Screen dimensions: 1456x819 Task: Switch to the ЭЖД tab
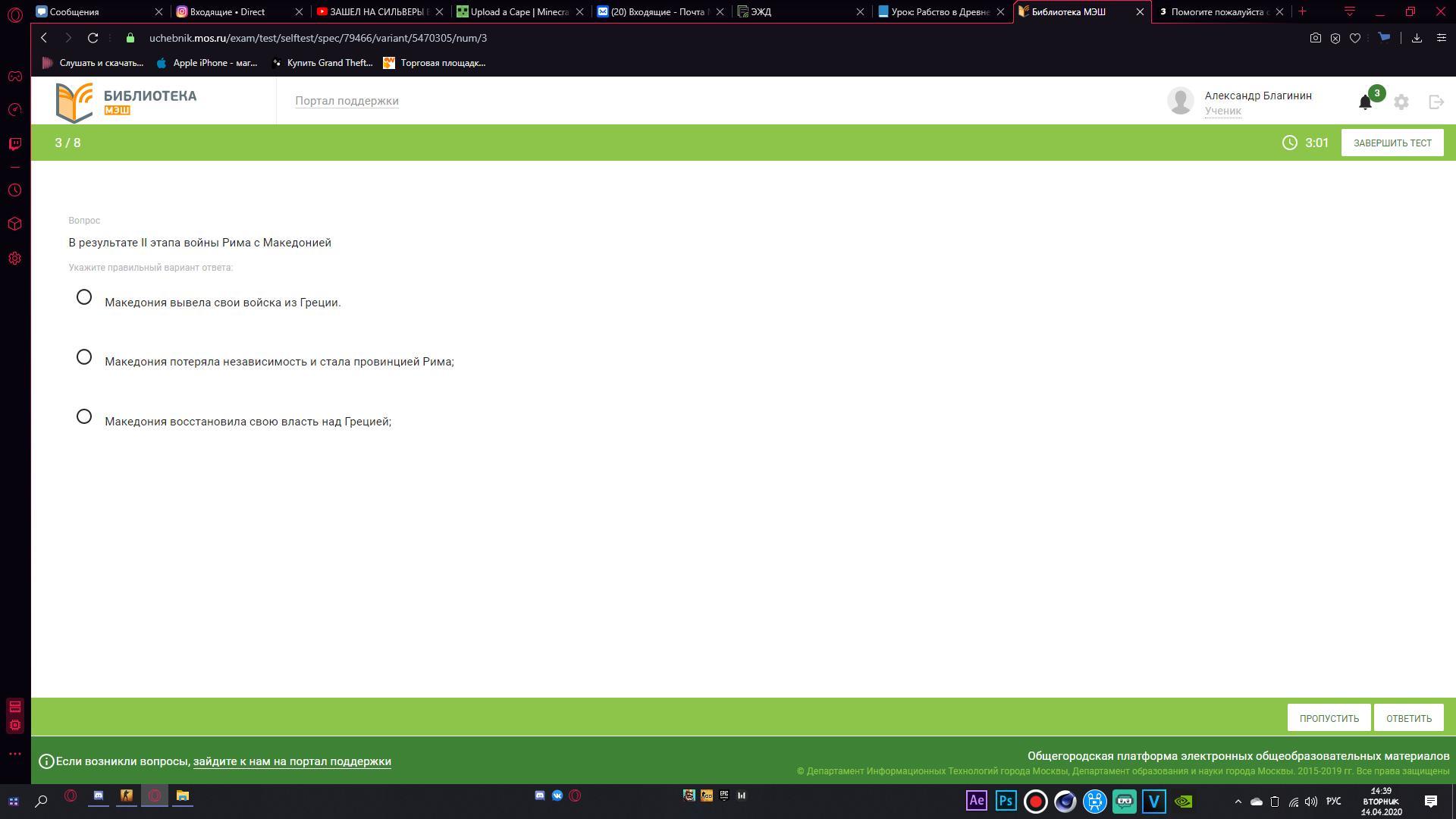click(x=796, y=12)
